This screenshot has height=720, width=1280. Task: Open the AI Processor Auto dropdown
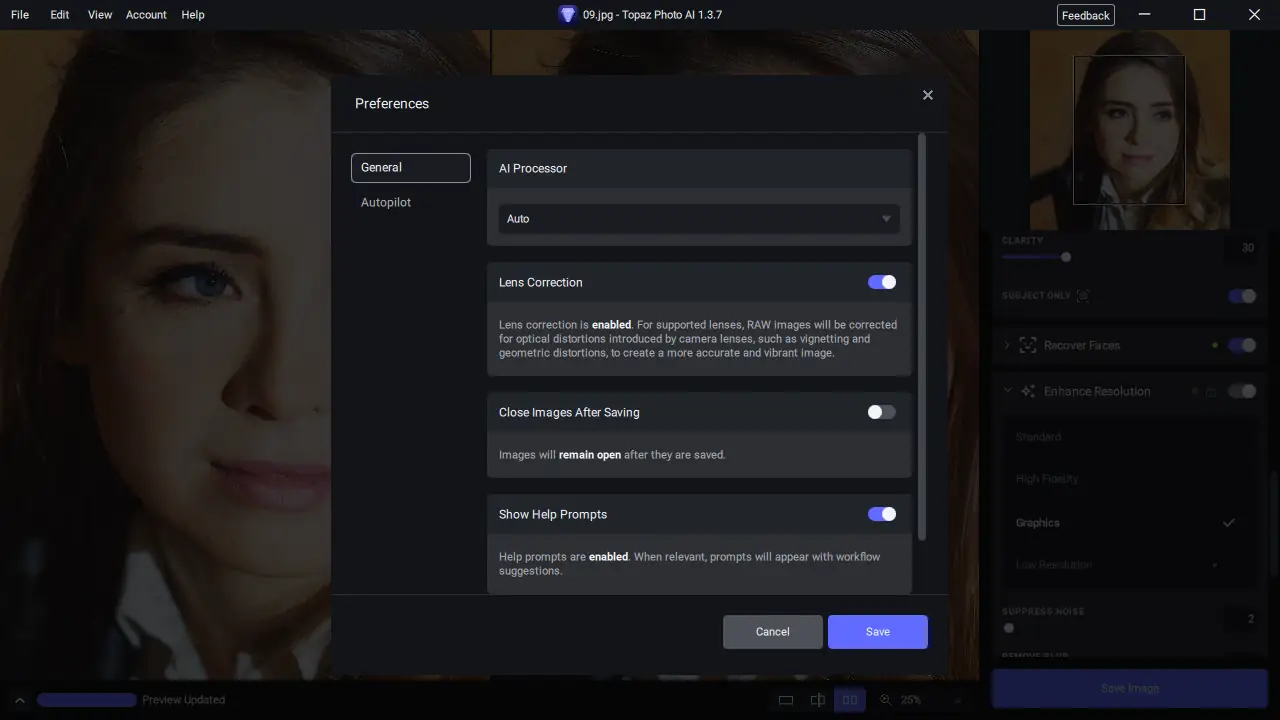(x=699, y=219)
